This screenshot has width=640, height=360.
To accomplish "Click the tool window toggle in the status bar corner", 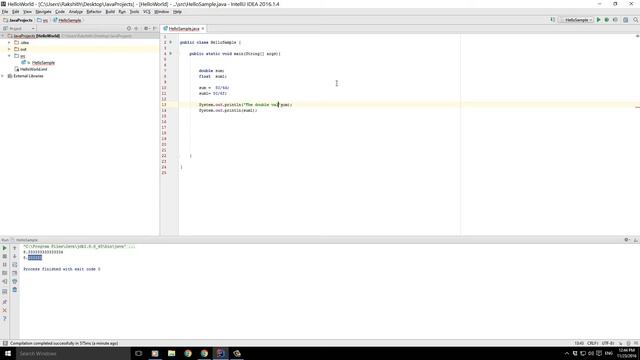I will (x=5, y=343).
